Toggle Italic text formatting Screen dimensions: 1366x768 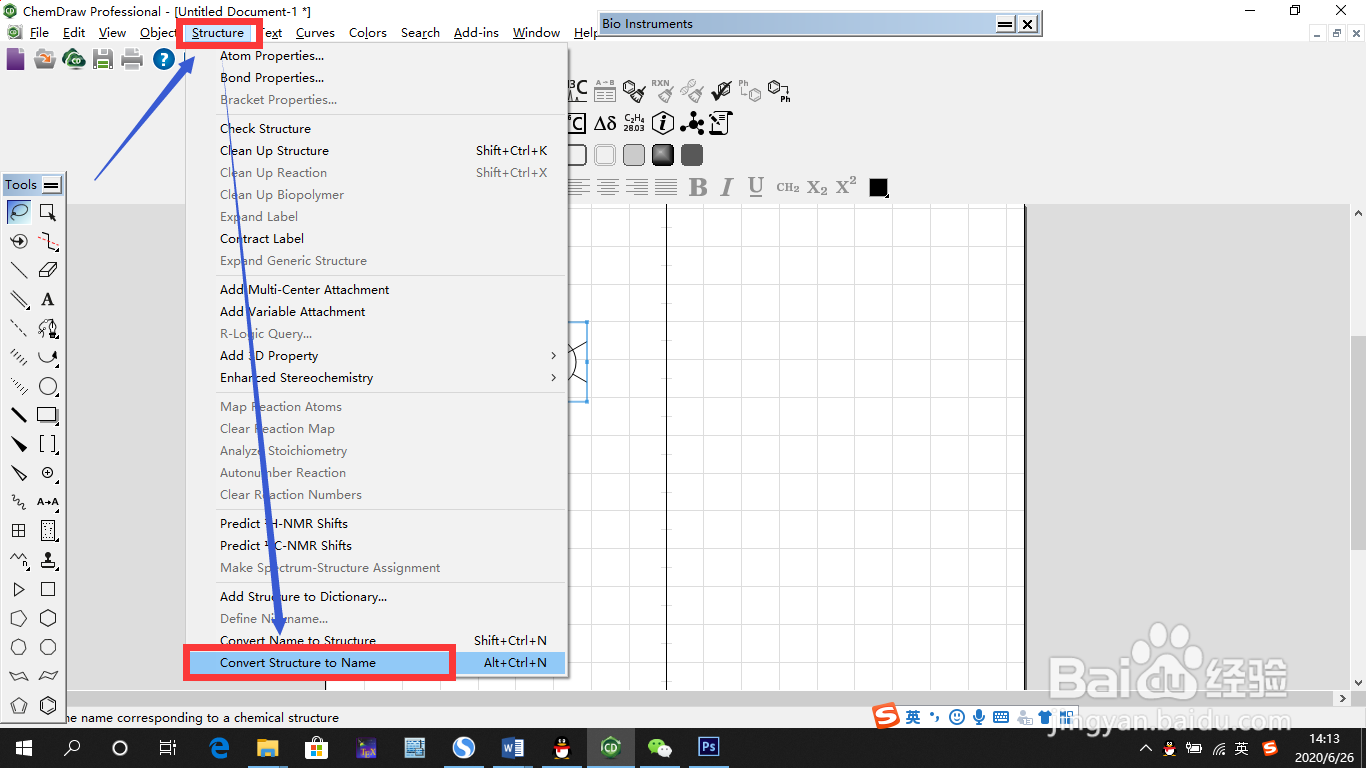[727, 187]
